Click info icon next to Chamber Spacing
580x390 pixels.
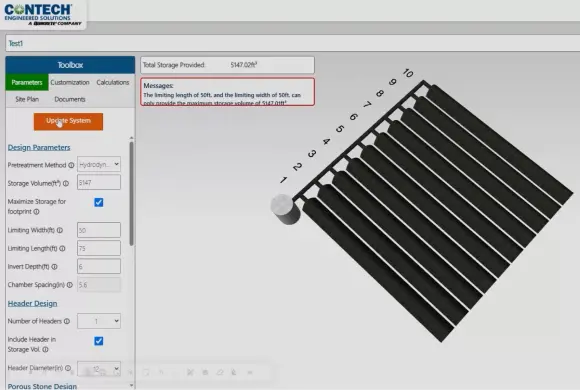pos(70,285)
